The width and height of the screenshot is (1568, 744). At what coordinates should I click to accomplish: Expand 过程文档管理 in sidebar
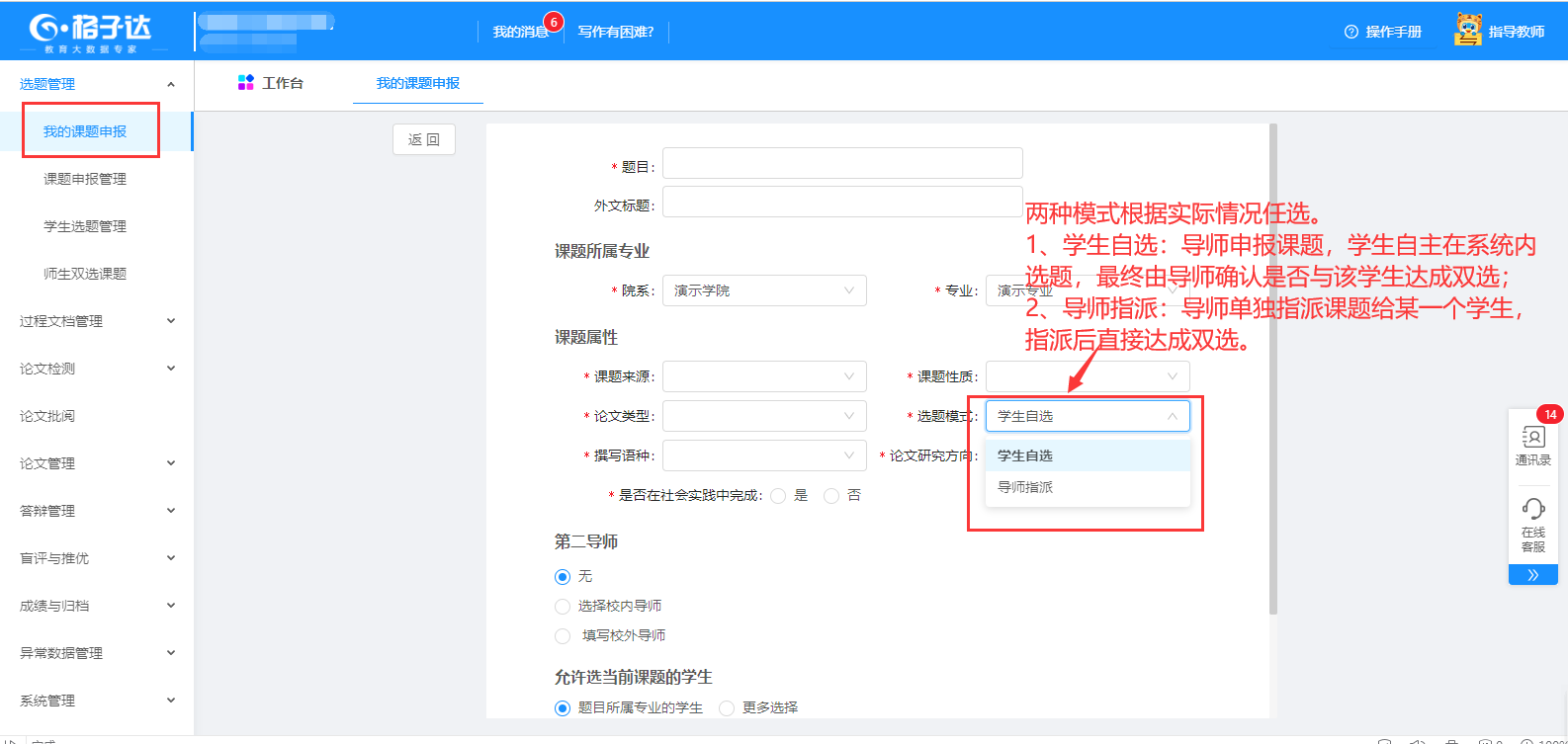(95, 321)
